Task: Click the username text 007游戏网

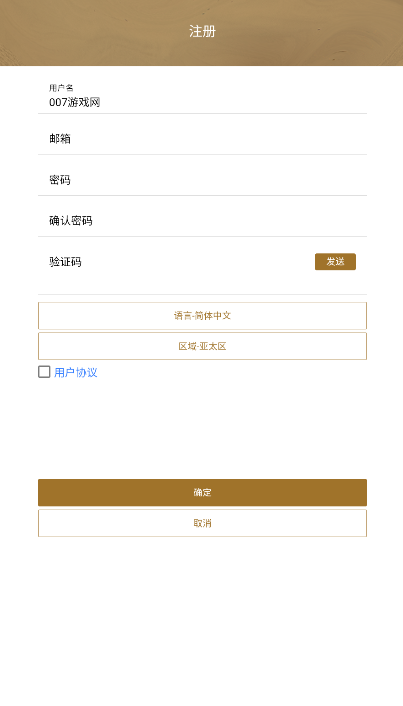Action: pyautogui.click(x=75, y=103)
